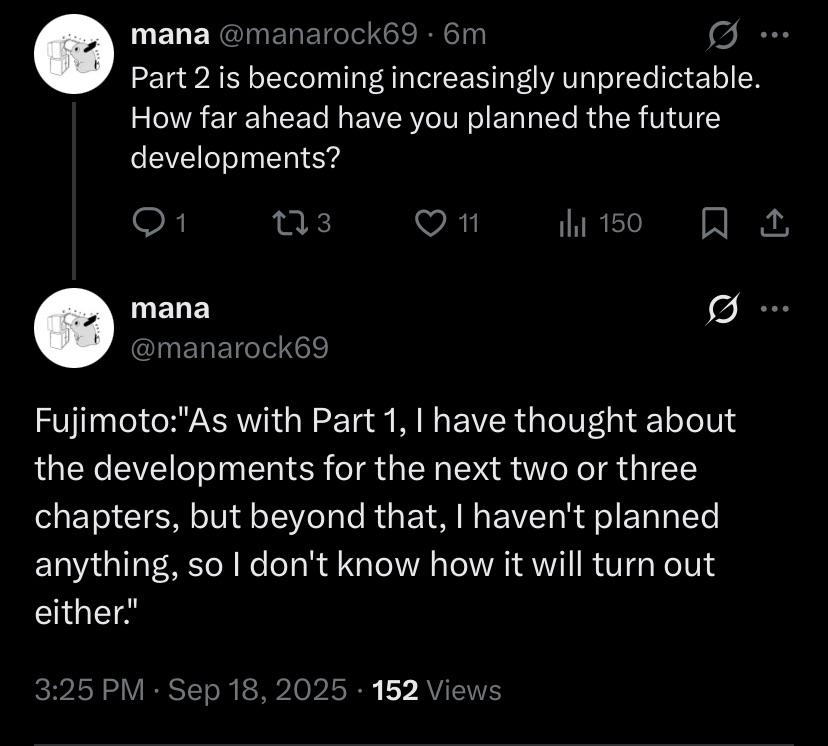Viewport: 828px width, 746px height.
Task: Click the @manarock69 handle in top tweet
Action: coord(316,35)
